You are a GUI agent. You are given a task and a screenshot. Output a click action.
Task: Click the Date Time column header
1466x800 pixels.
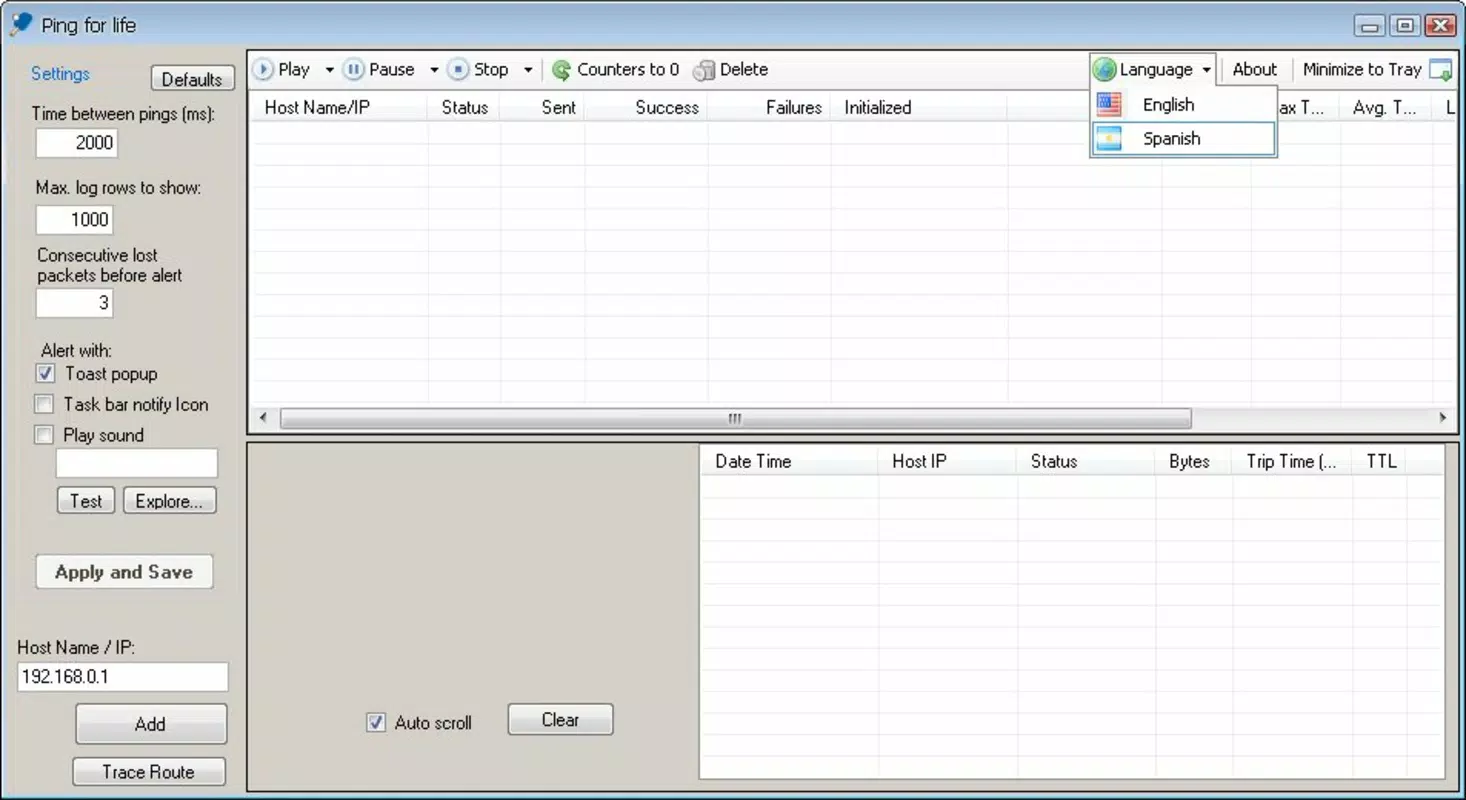point(789,462)
